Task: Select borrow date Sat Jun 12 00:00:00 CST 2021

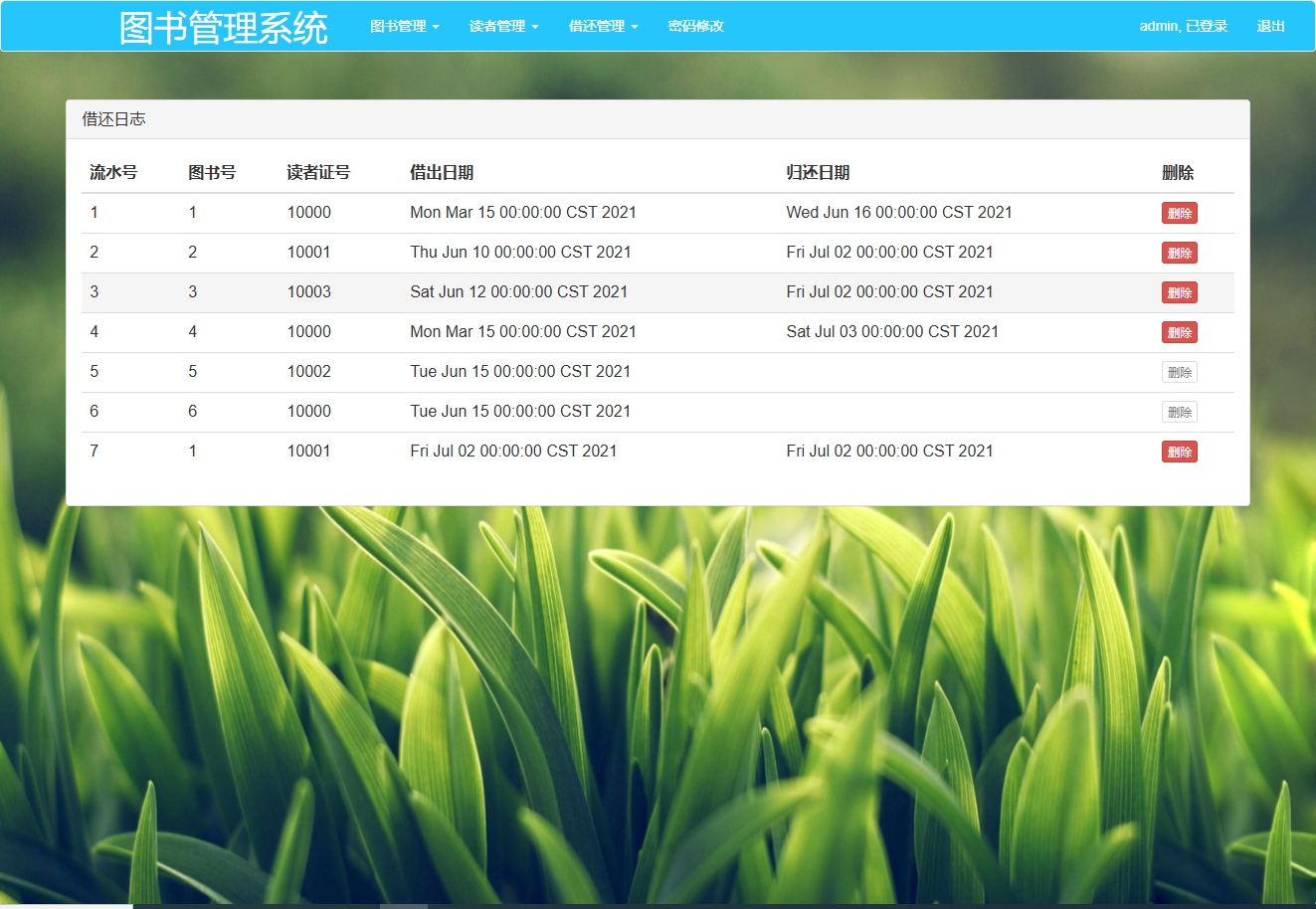Action: point(519,291)
